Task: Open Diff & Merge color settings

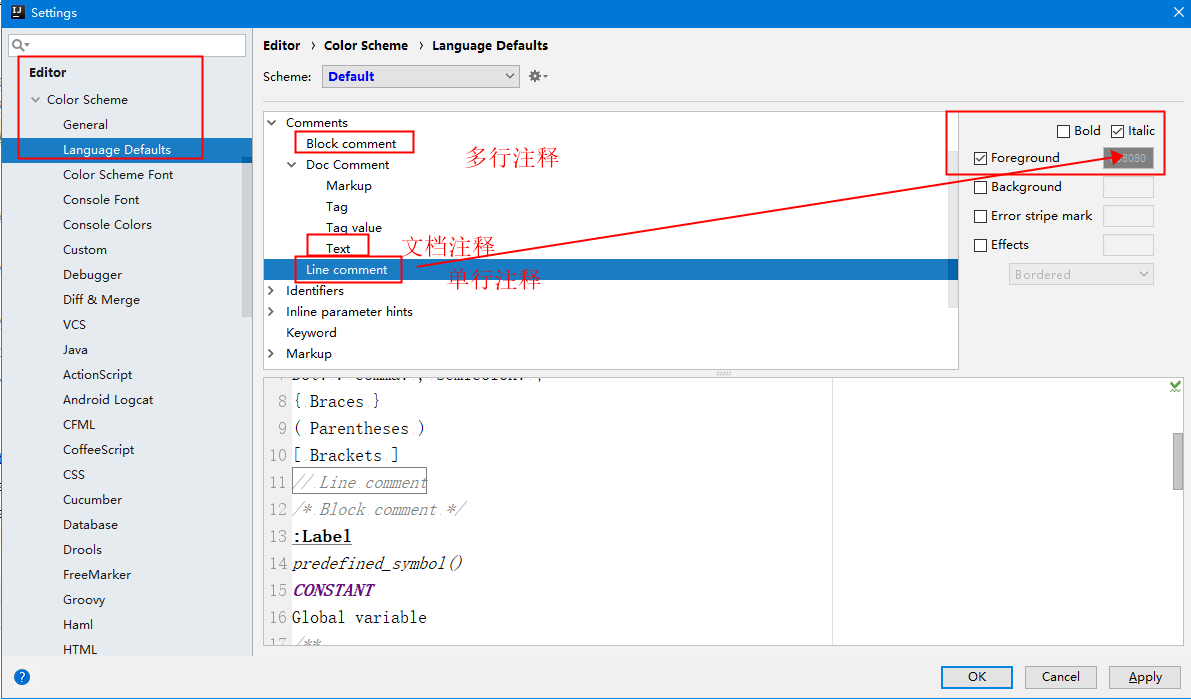Action: (101, 300)
